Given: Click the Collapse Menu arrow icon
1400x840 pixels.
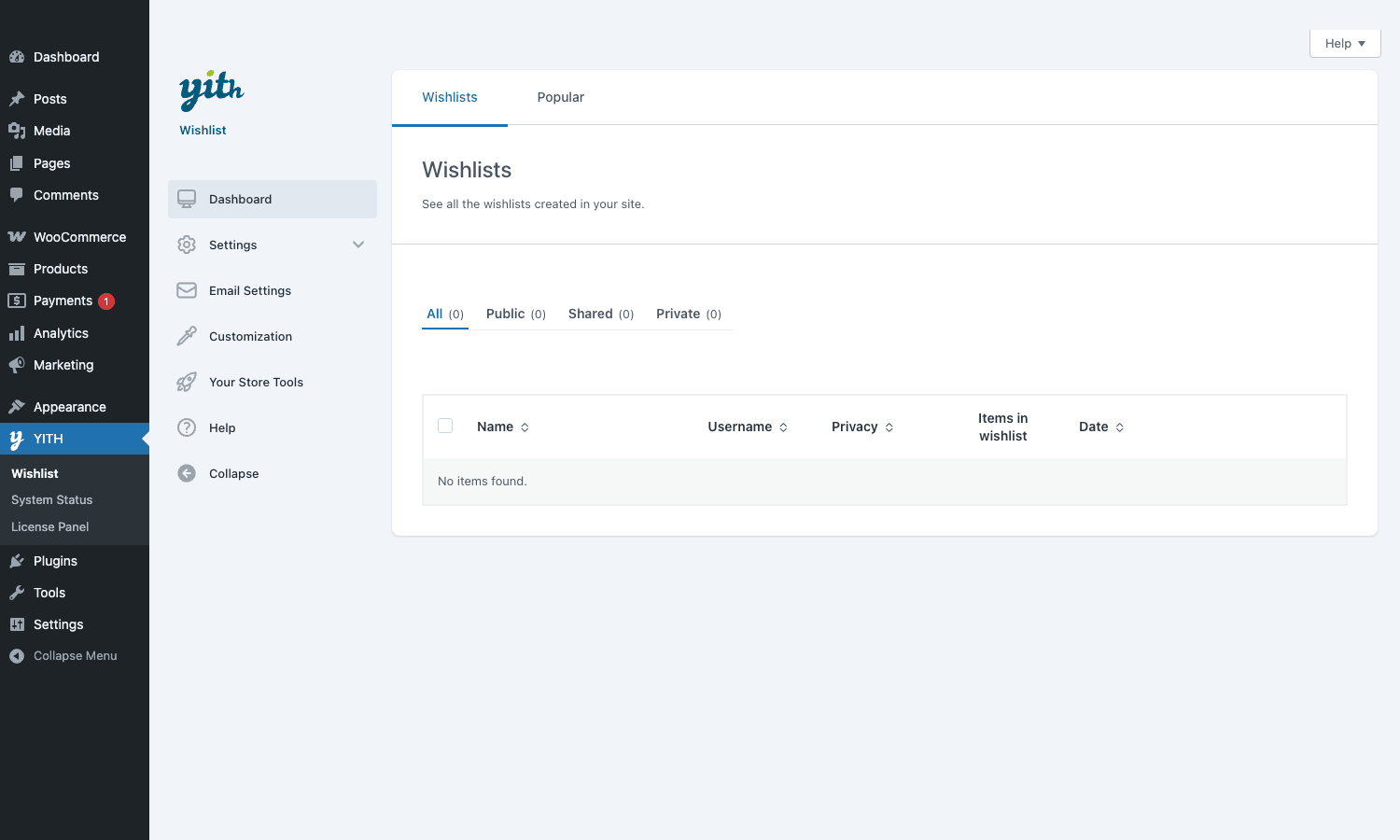Looking at the screenshot, I should click(x=17, y=656).
